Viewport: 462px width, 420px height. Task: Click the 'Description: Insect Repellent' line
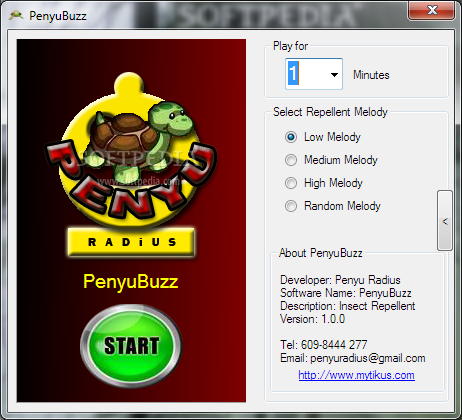(x=347, y=306)
